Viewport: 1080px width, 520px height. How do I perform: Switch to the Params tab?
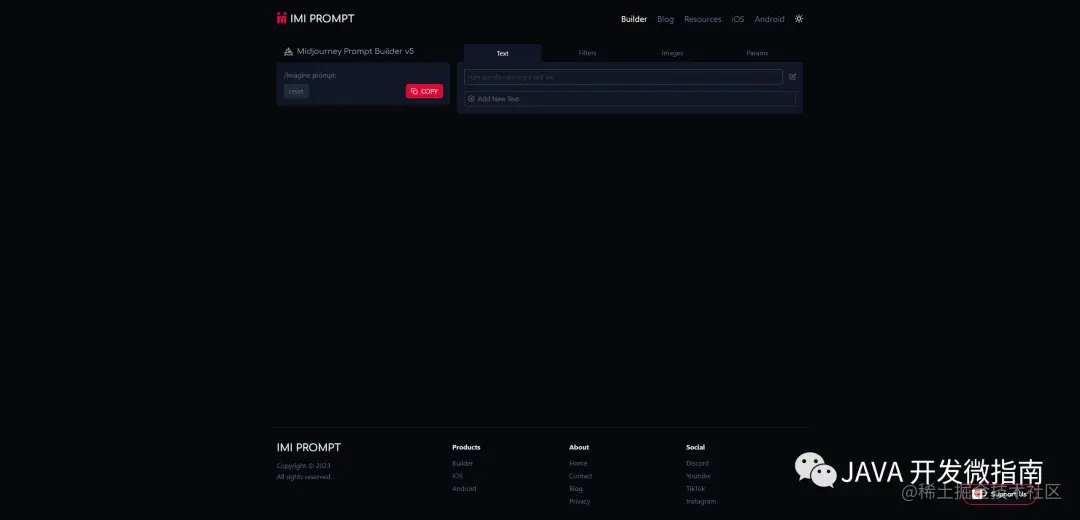point(757,53)
